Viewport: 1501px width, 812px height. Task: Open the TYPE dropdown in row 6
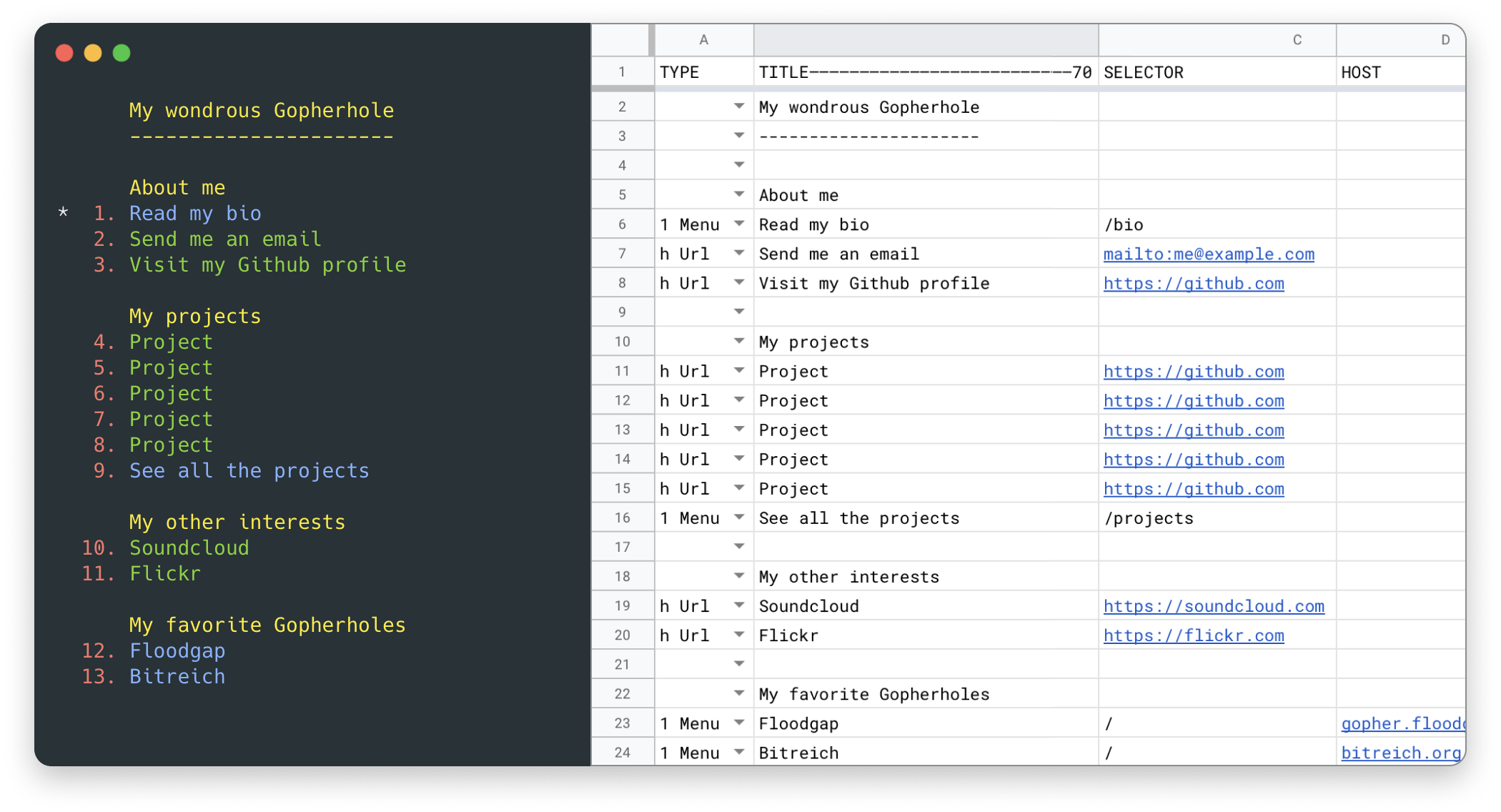point(740,224)
